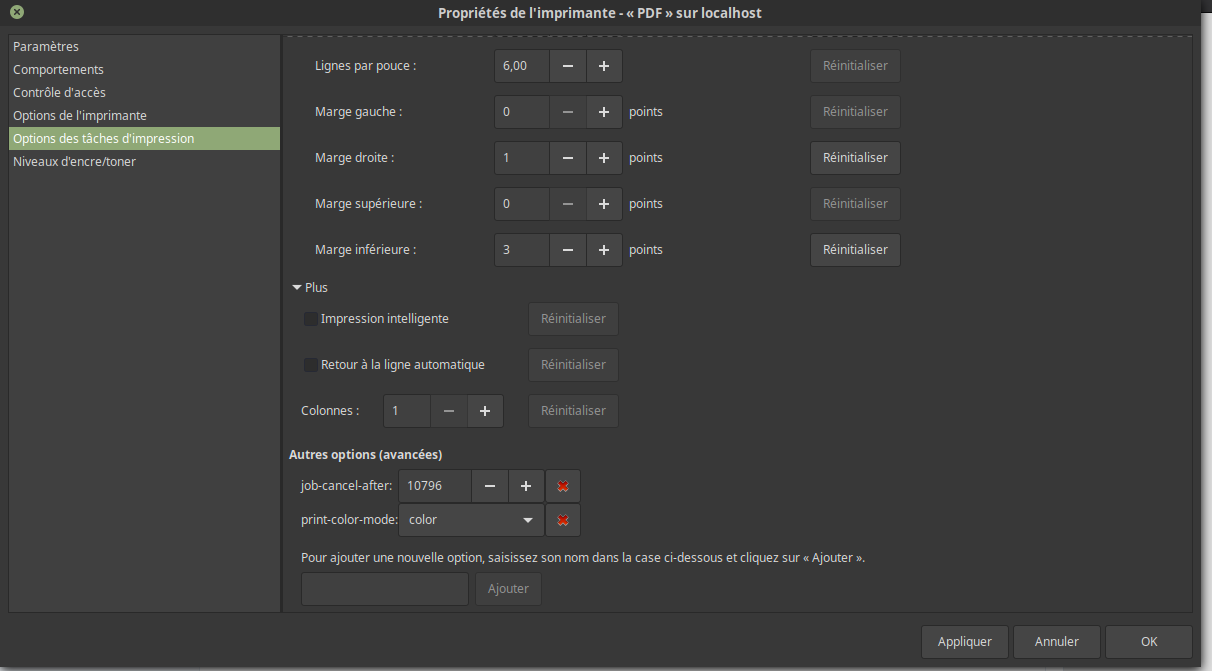Increase Marge gauche value with plus
Image resolution: width=1212 pixels, height=671 pixels.
pos(604,112)
